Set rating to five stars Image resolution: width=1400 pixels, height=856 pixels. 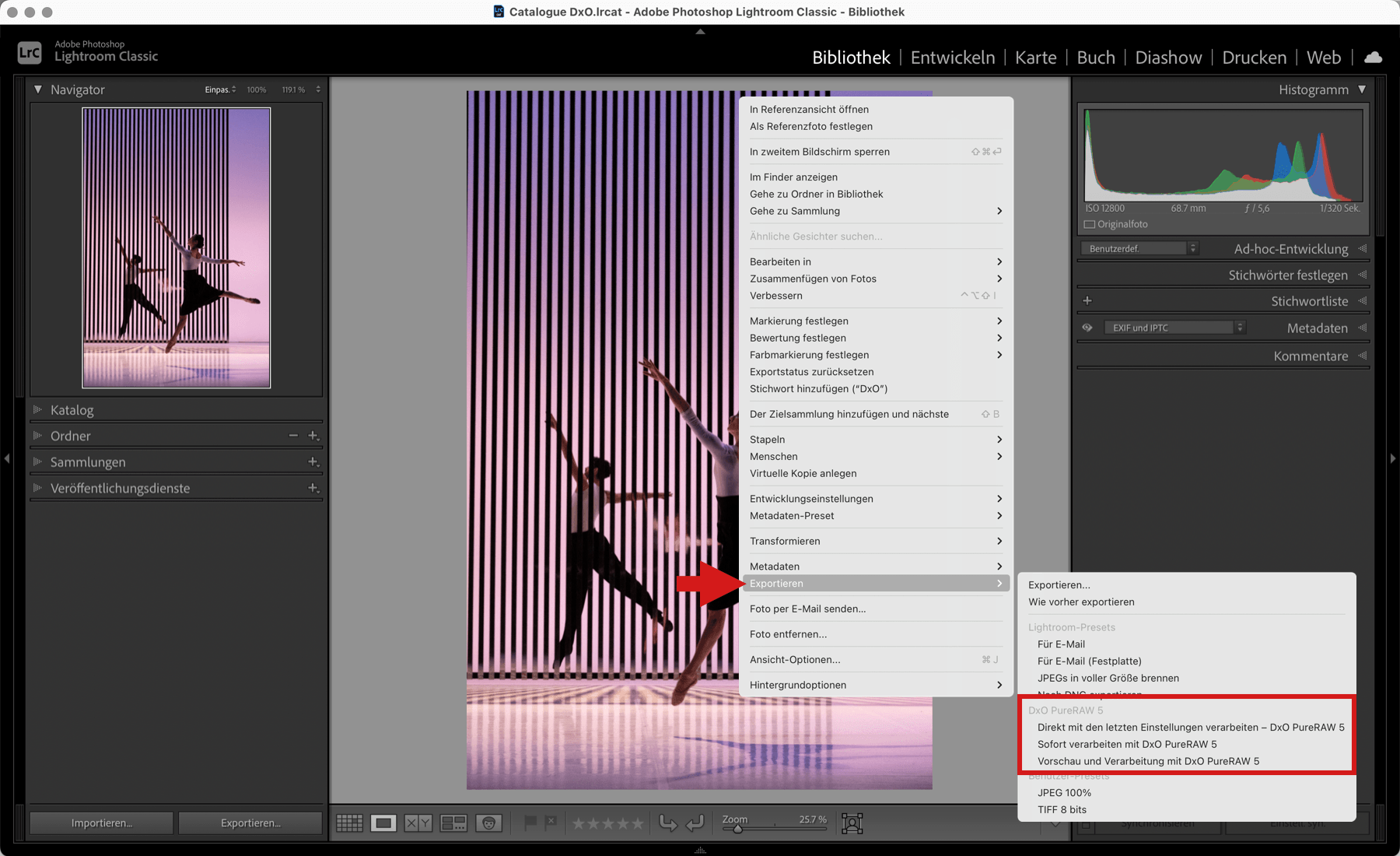coord(638,823)
